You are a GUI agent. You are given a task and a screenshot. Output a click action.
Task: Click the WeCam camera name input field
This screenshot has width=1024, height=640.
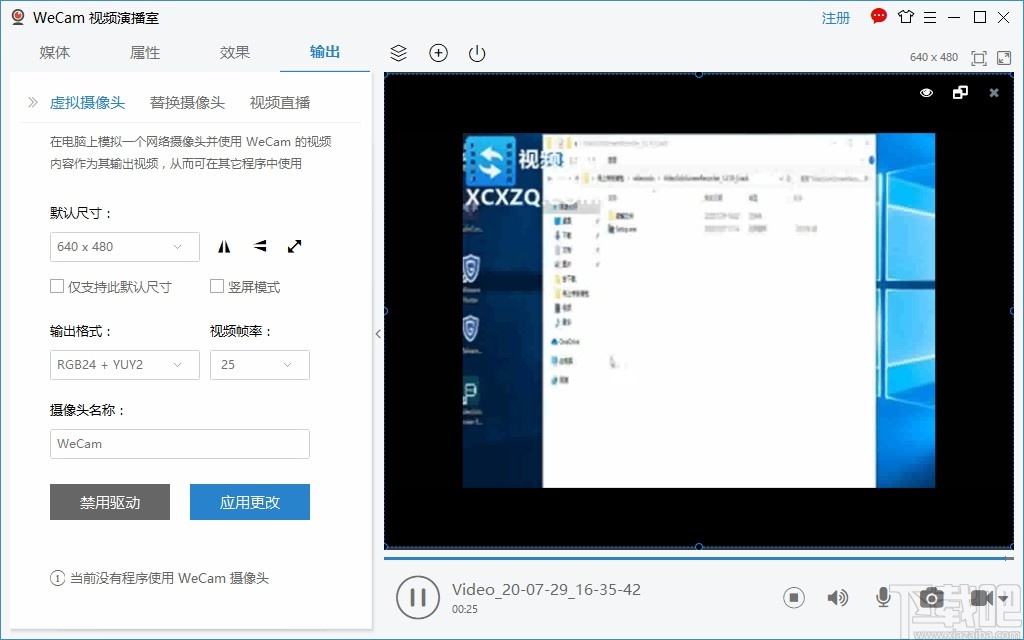(x=179, y=444)
